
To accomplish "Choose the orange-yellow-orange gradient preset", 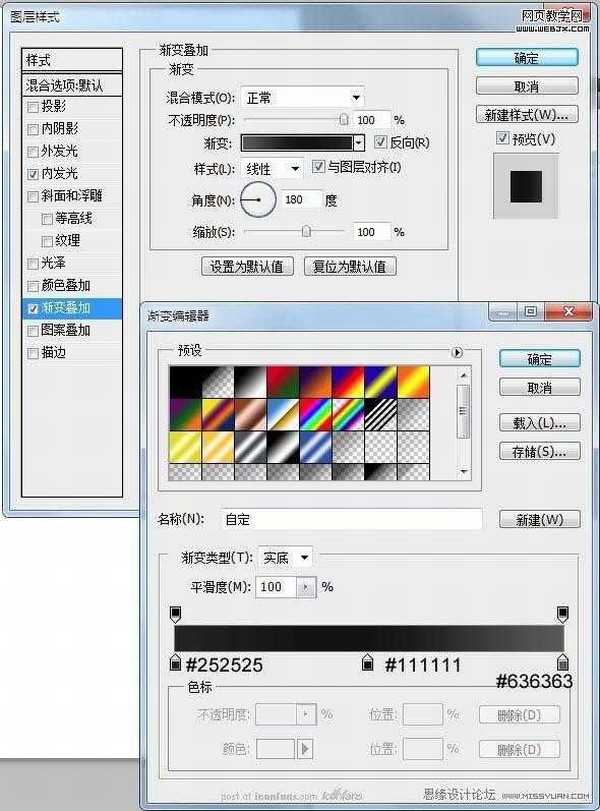I will [413, 382].
